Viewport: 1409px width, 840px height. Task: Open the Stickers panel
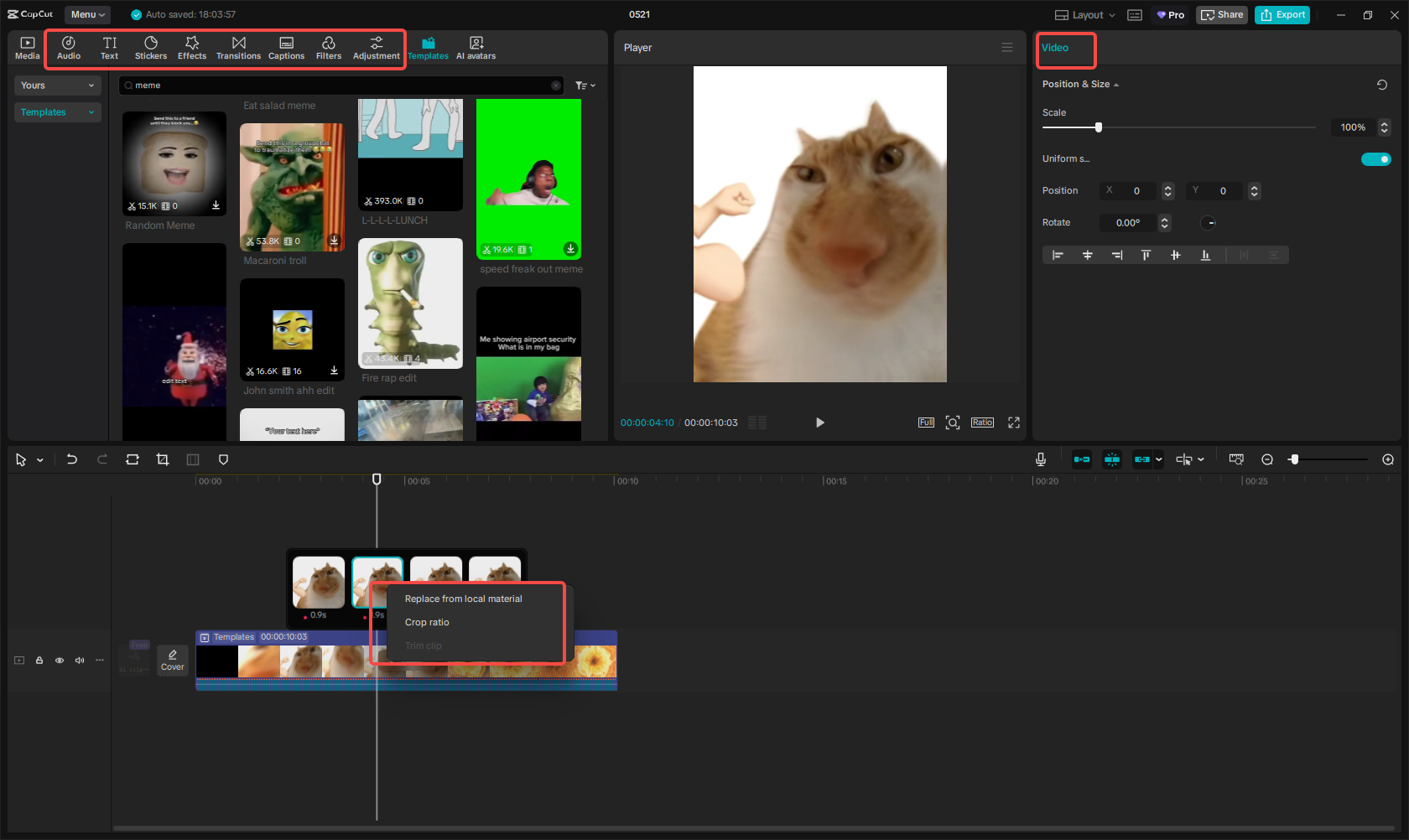[151, 48]
